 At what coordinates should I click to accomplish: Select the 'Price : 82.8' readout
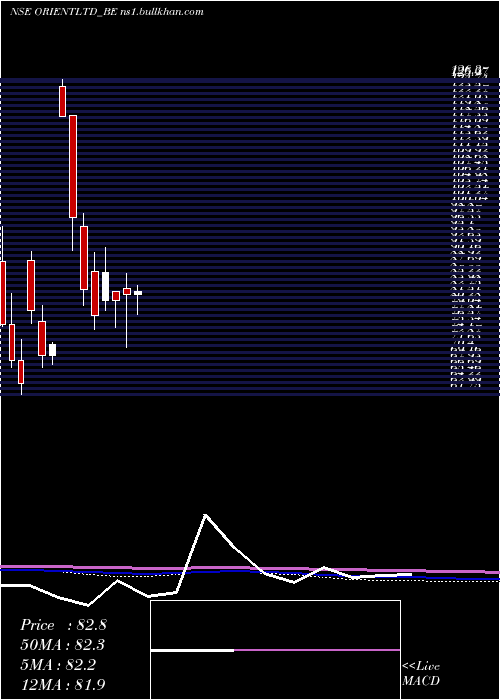click(63, 625)
